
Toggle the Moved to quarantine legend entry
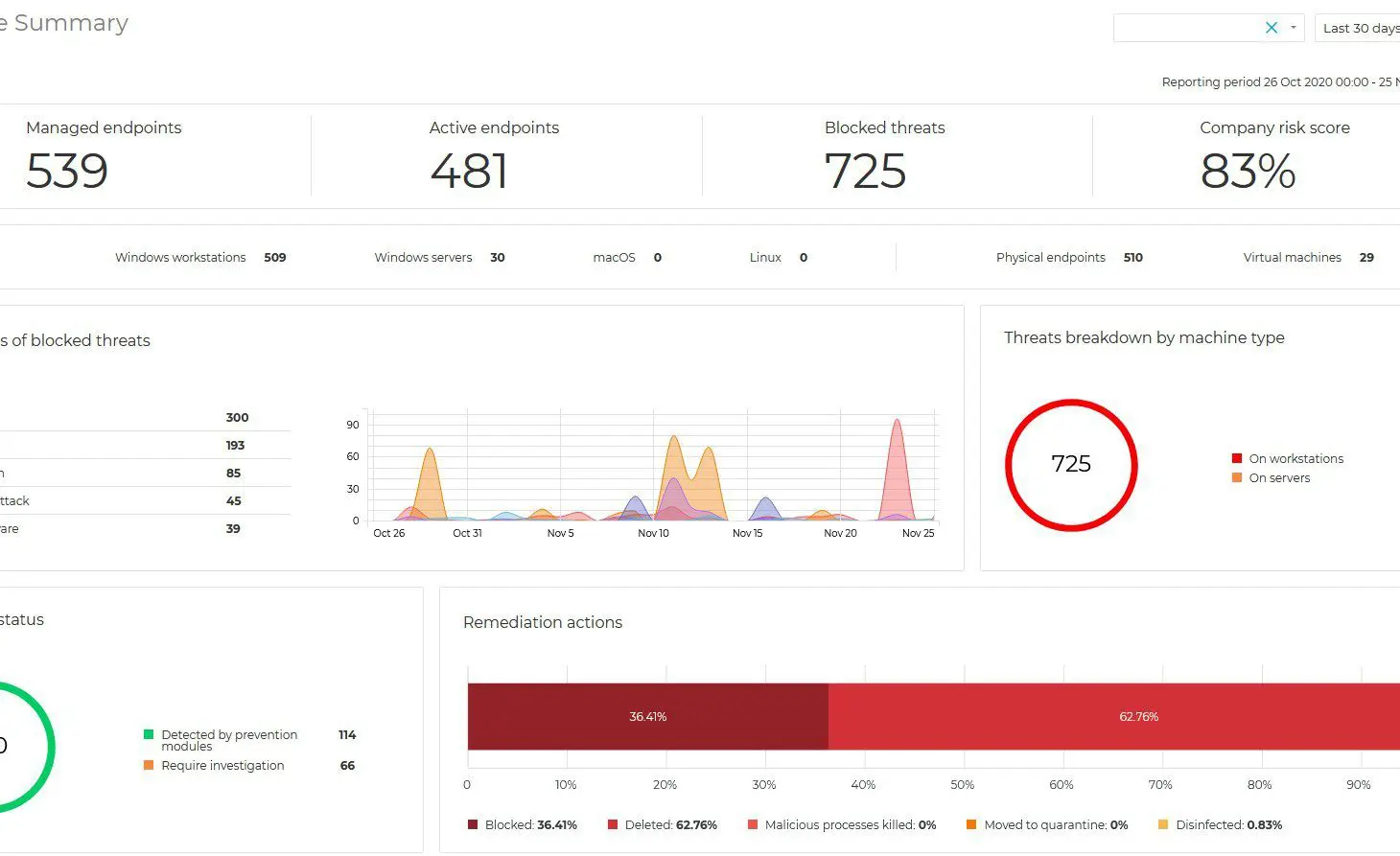(x=1045, y=824)
